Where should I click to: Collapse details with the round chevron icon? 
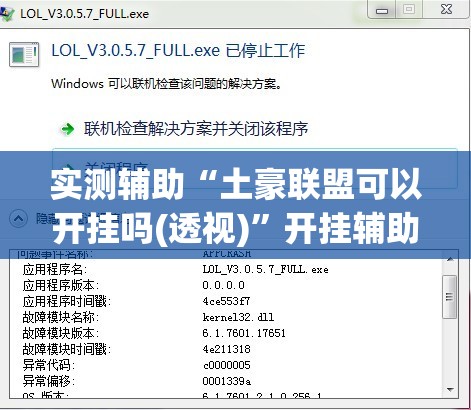18,219
